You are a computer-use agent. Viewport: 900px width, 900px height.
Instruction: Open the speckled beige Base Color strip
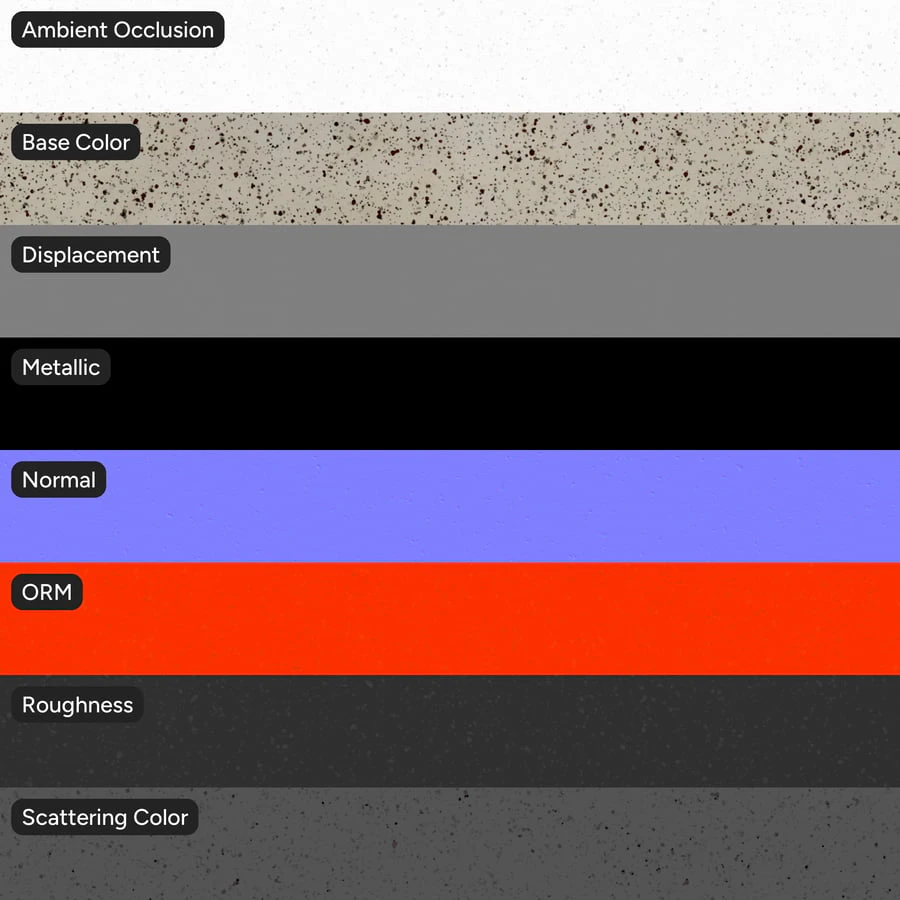(x=450, y=169)
